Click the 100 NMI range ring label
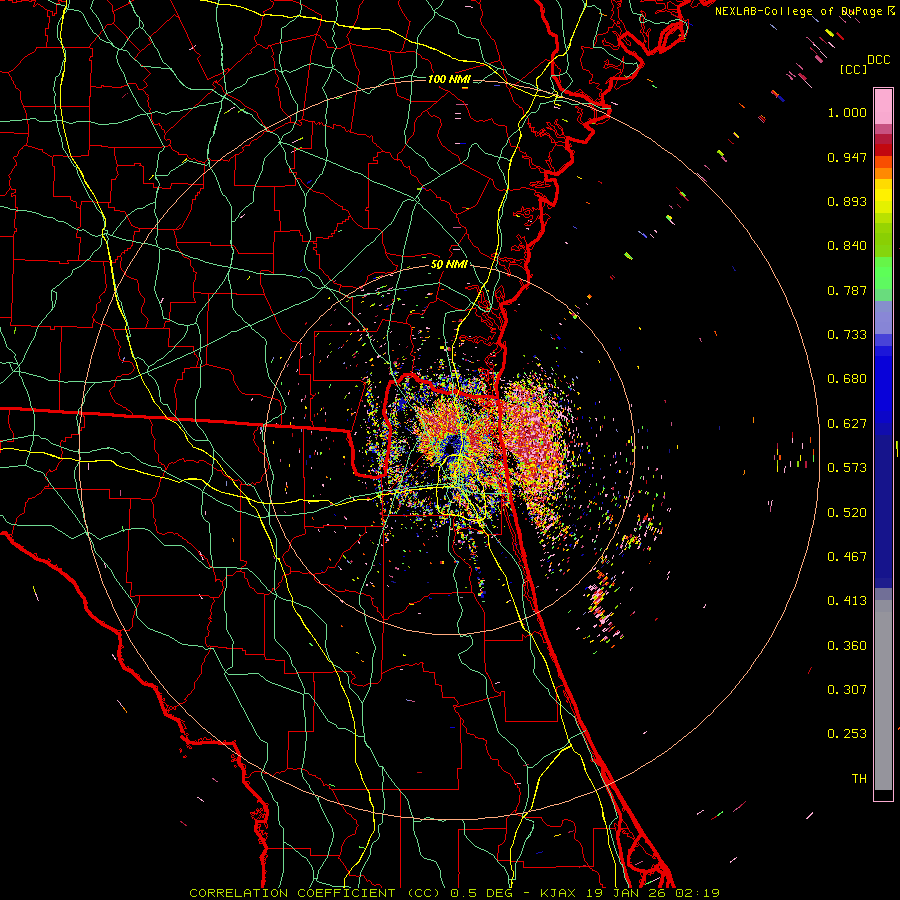This screenshot has height=900, width=900. click(x=449, y=79)
